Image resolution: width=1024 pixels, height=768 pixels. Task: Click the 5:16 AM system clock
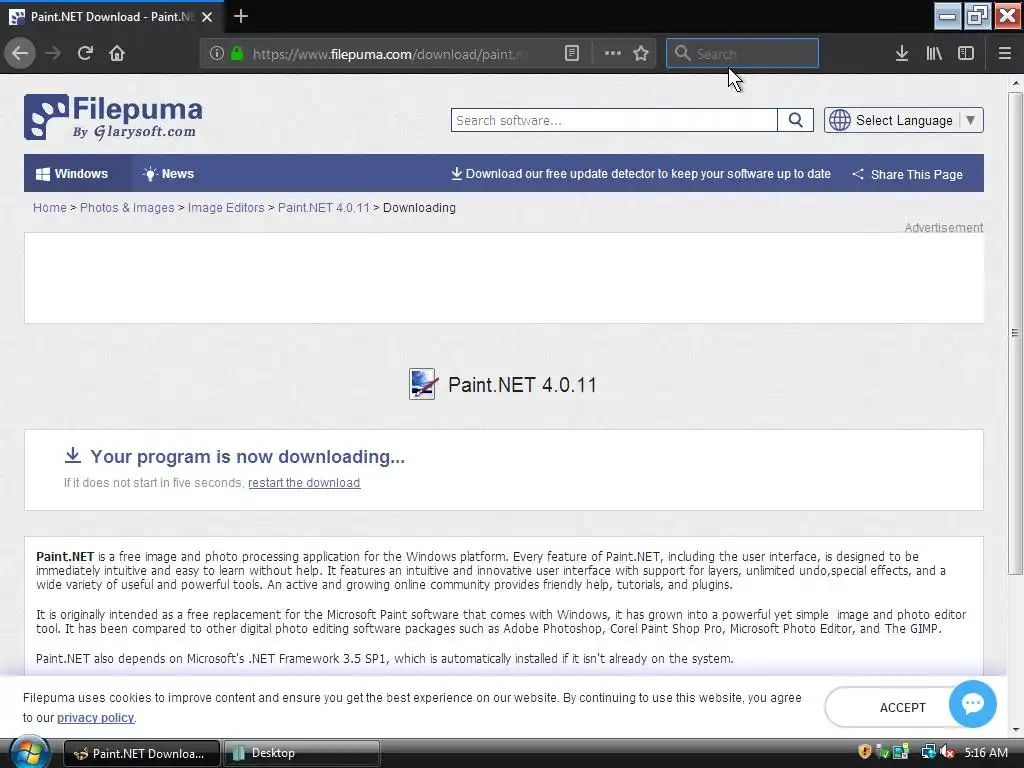click(x=985, y=752)
